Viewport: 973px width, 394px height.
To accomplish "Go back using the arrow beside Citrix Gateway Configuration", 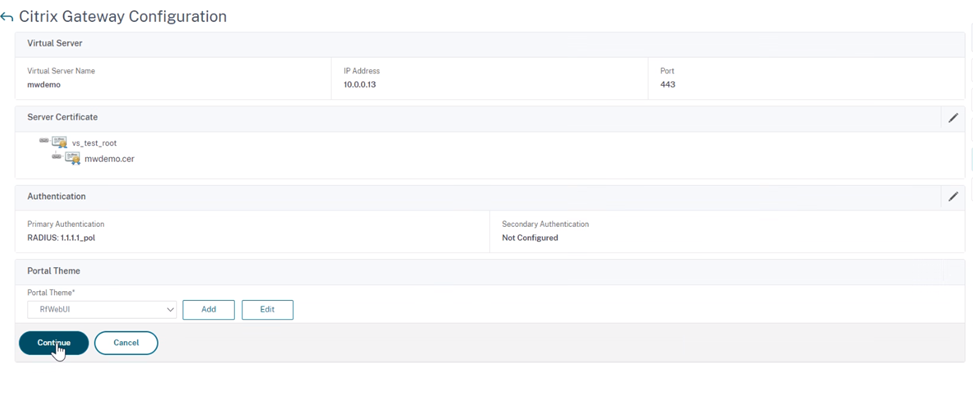I will coord(7,17).
